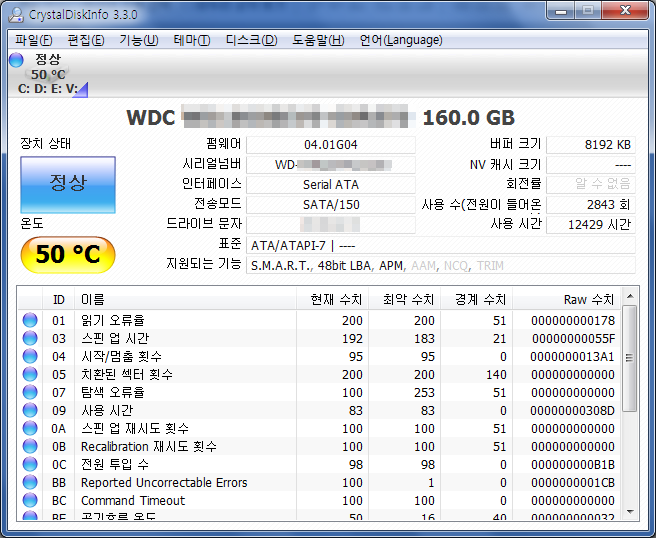This screenshot has width=656, height=538.
Task: Click the 최악 수치 column header
Action: [404, 300]
